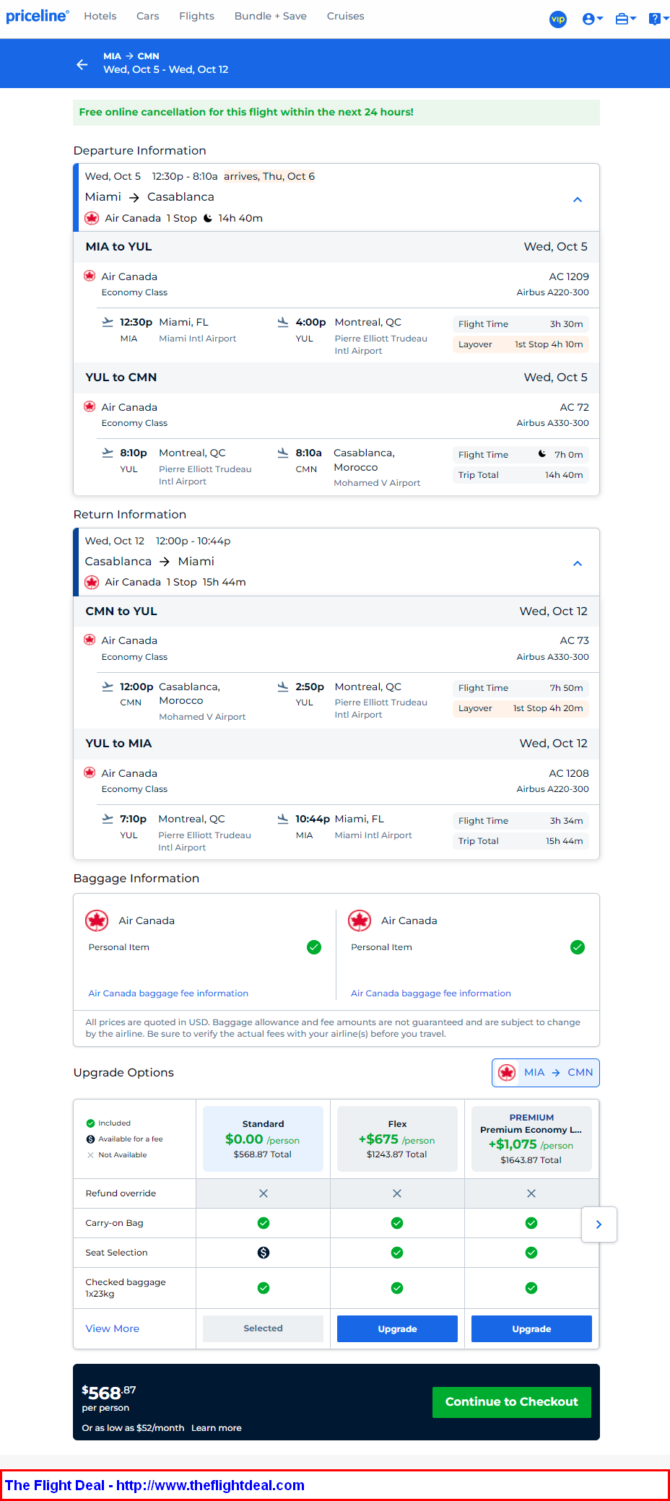Click landing icon next to 2:50p Montreal
The height and width of the screenshot is (1501, 670).
tap(283, 687)
